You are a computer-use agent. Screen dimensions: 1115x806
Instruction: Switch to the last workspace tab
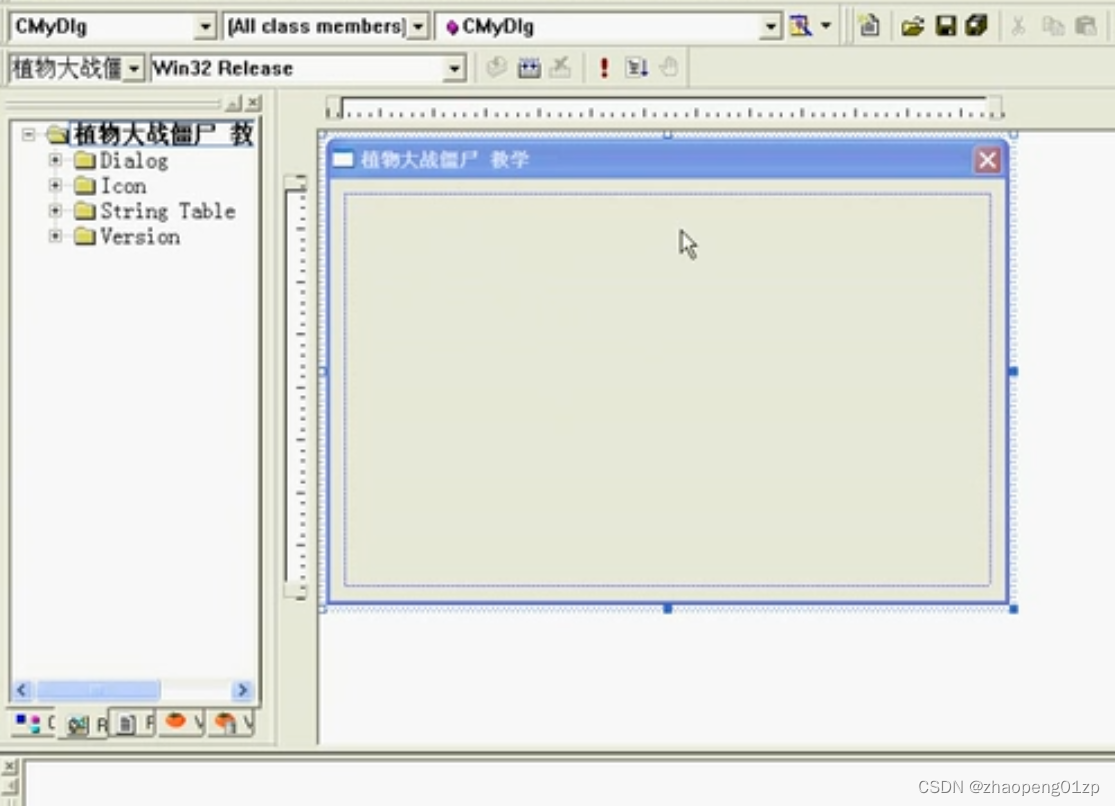232,723
